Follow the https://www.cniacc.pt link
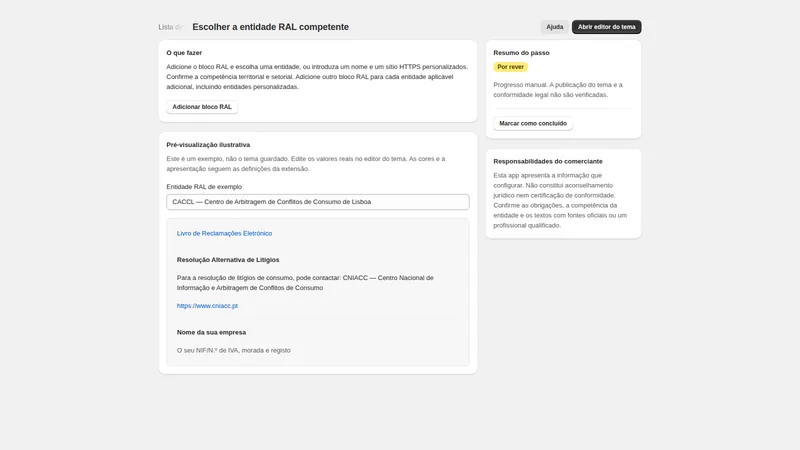The image size is (800, 450). (207, 306)
